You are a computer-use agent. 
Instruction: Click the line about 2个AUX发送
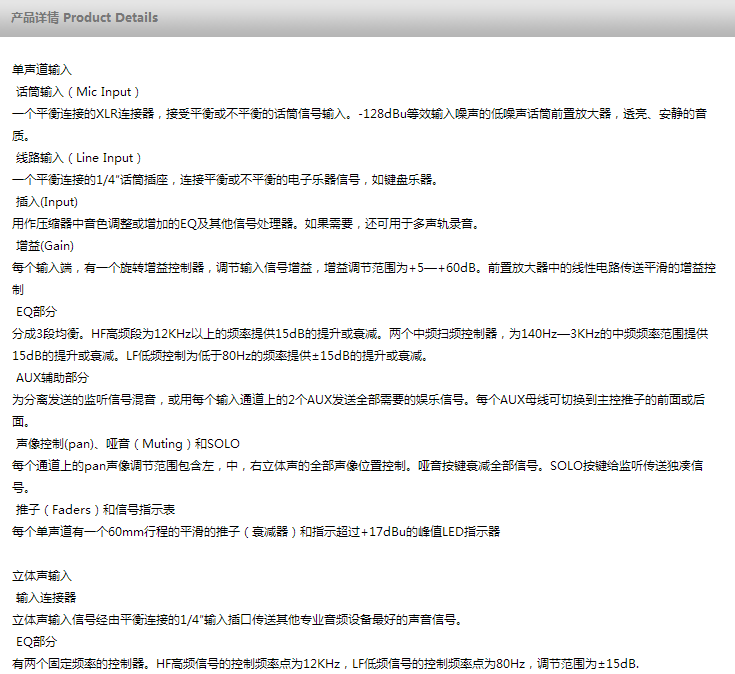tap(359, 400)
